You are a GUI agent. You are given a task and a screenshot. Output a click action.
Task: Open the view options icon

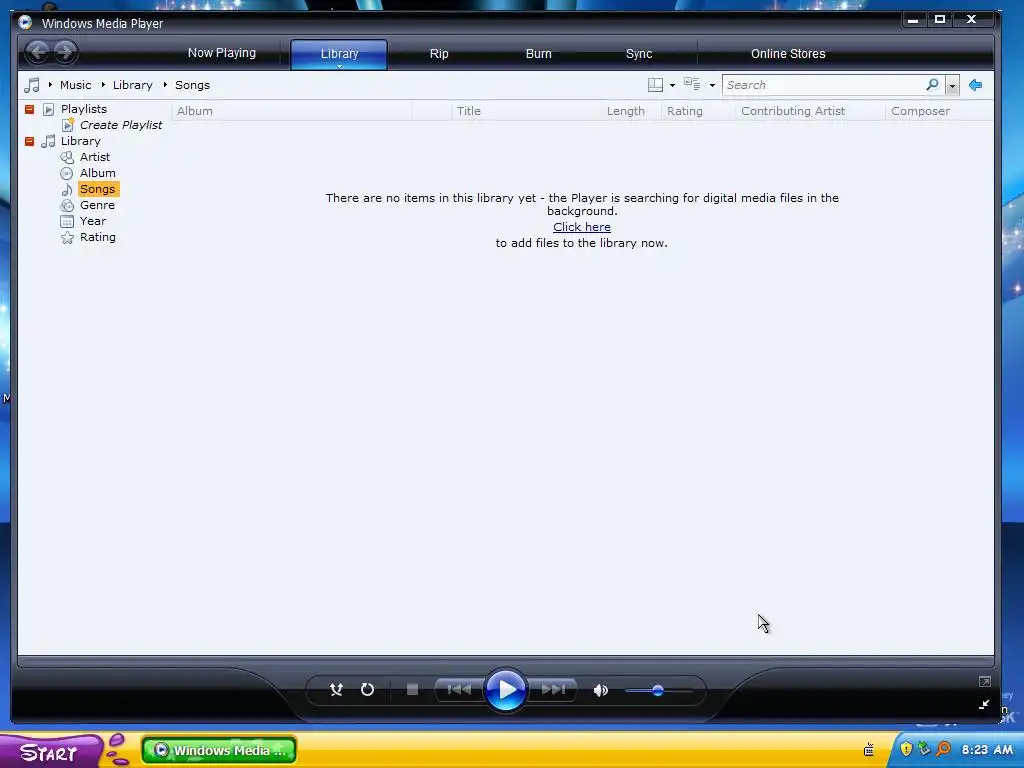point(692,84)
